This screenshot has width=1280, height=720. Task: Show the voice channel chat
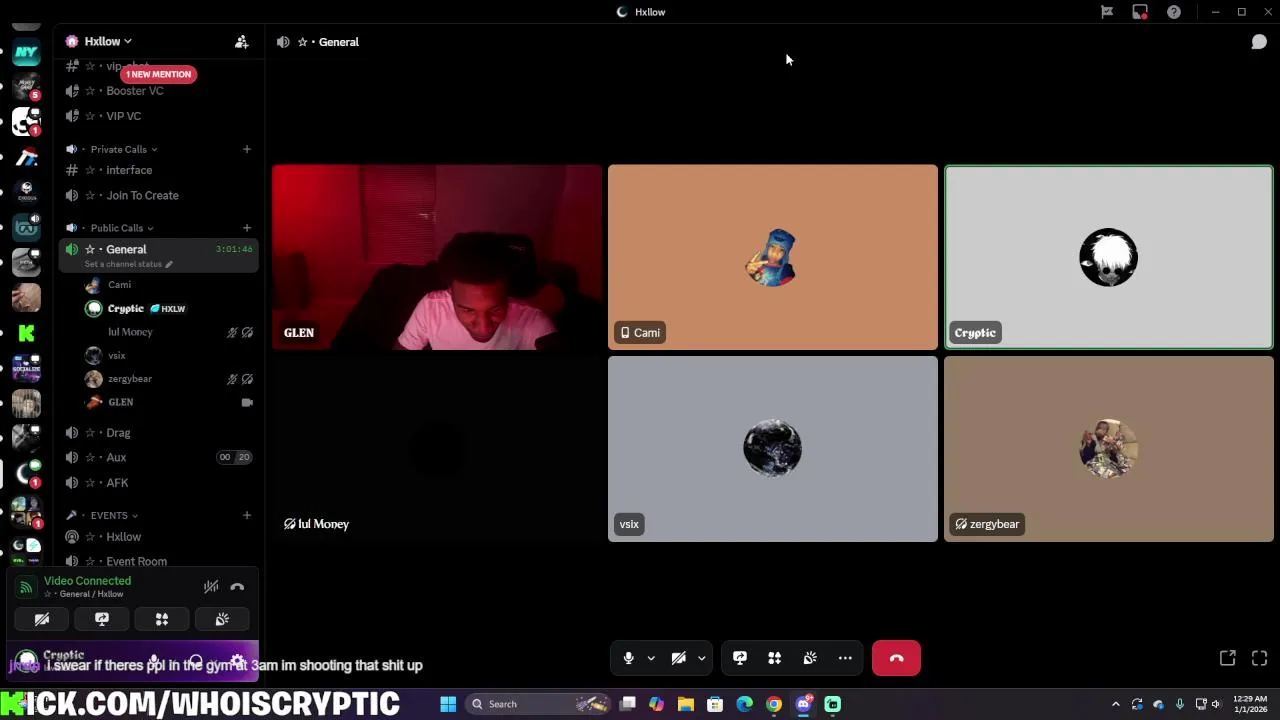(1259, 42)
